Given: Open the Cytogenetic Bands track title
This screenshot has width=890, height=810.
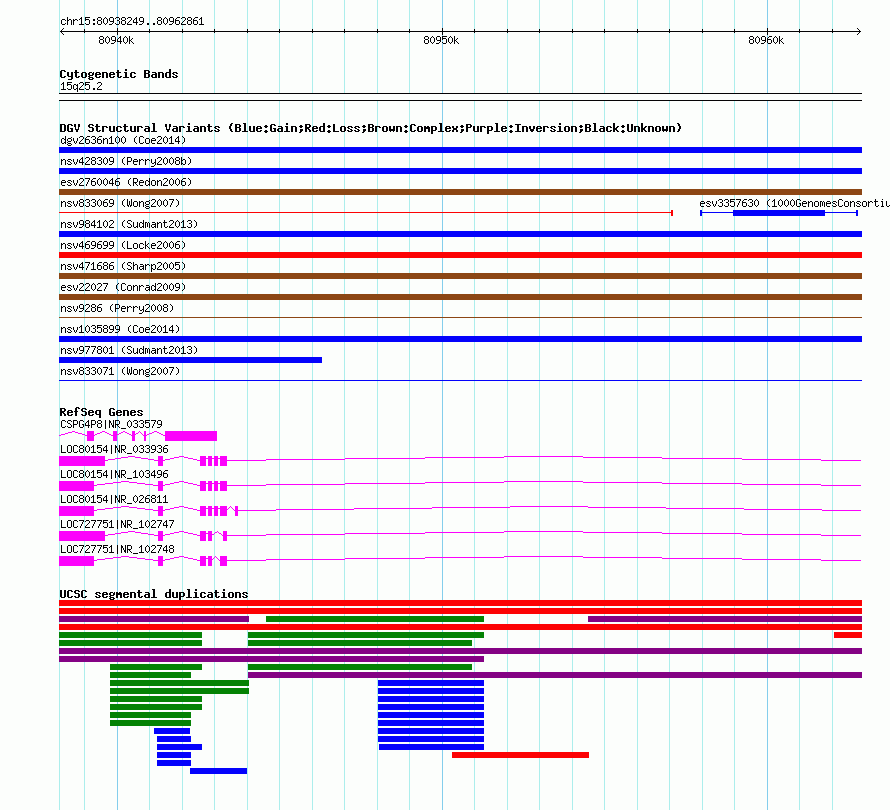Looking at the screenshot, I should click(119, 74).
